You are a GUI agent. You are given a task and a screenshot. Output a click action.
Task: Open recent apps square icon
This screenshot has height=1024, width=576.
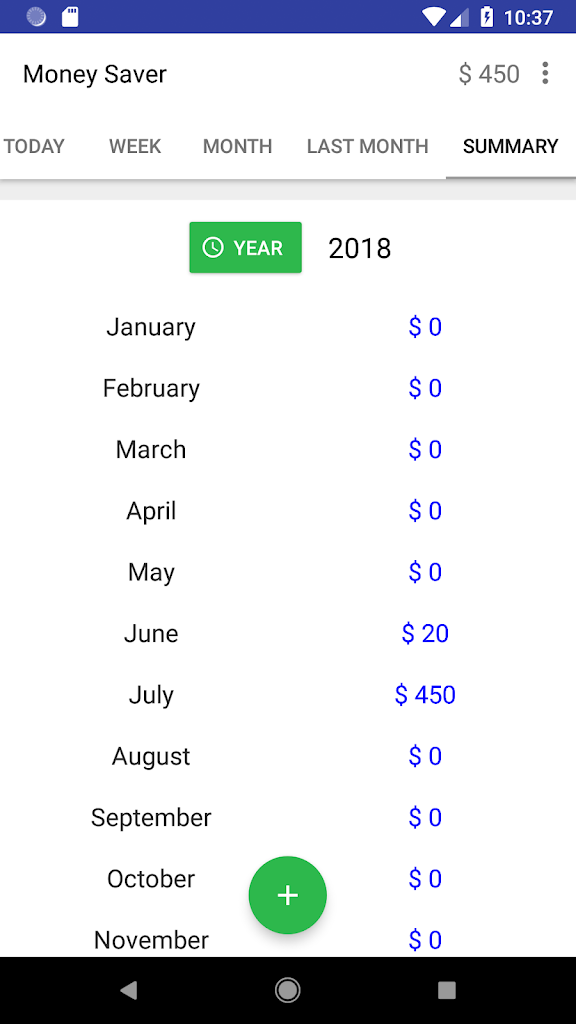click(x=447, y=990)
